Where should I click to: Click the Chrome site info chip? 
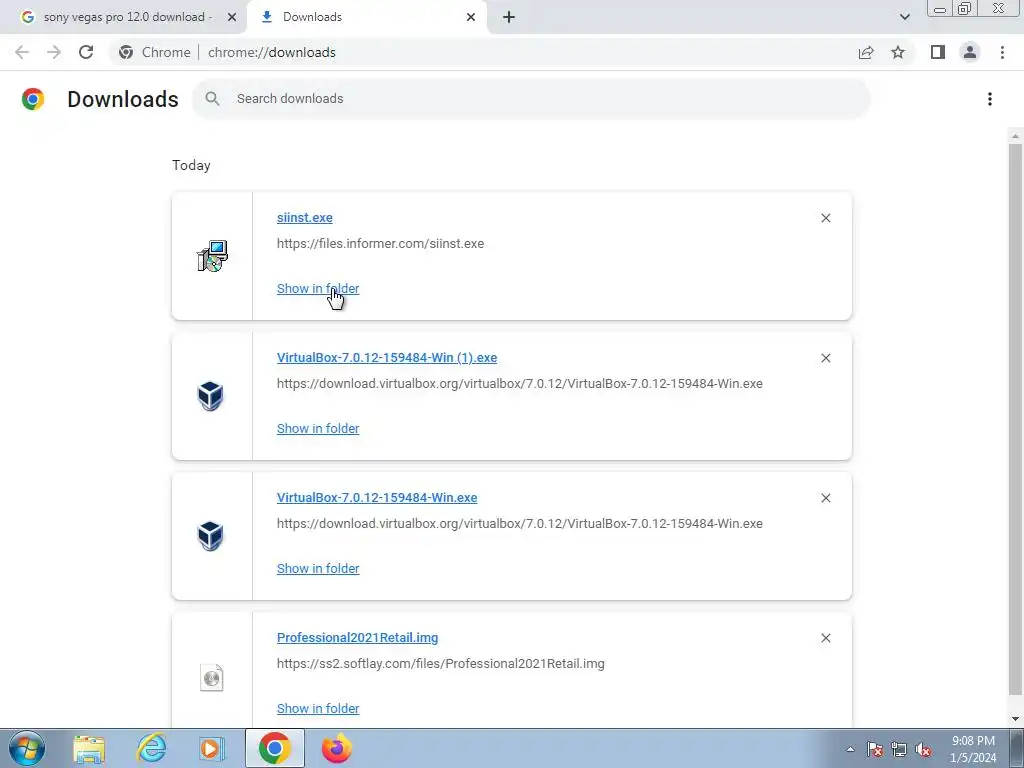point(155,52)
